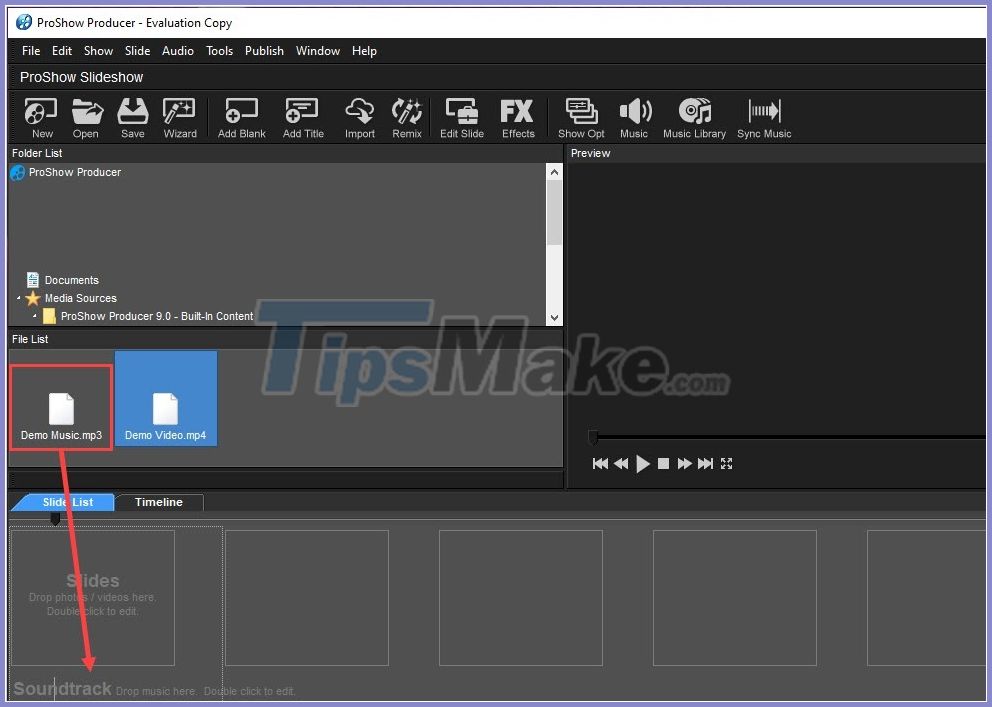Select the Add Blank slide icon
Viewport: 992px width, 707px height.
tap(240, 117)
